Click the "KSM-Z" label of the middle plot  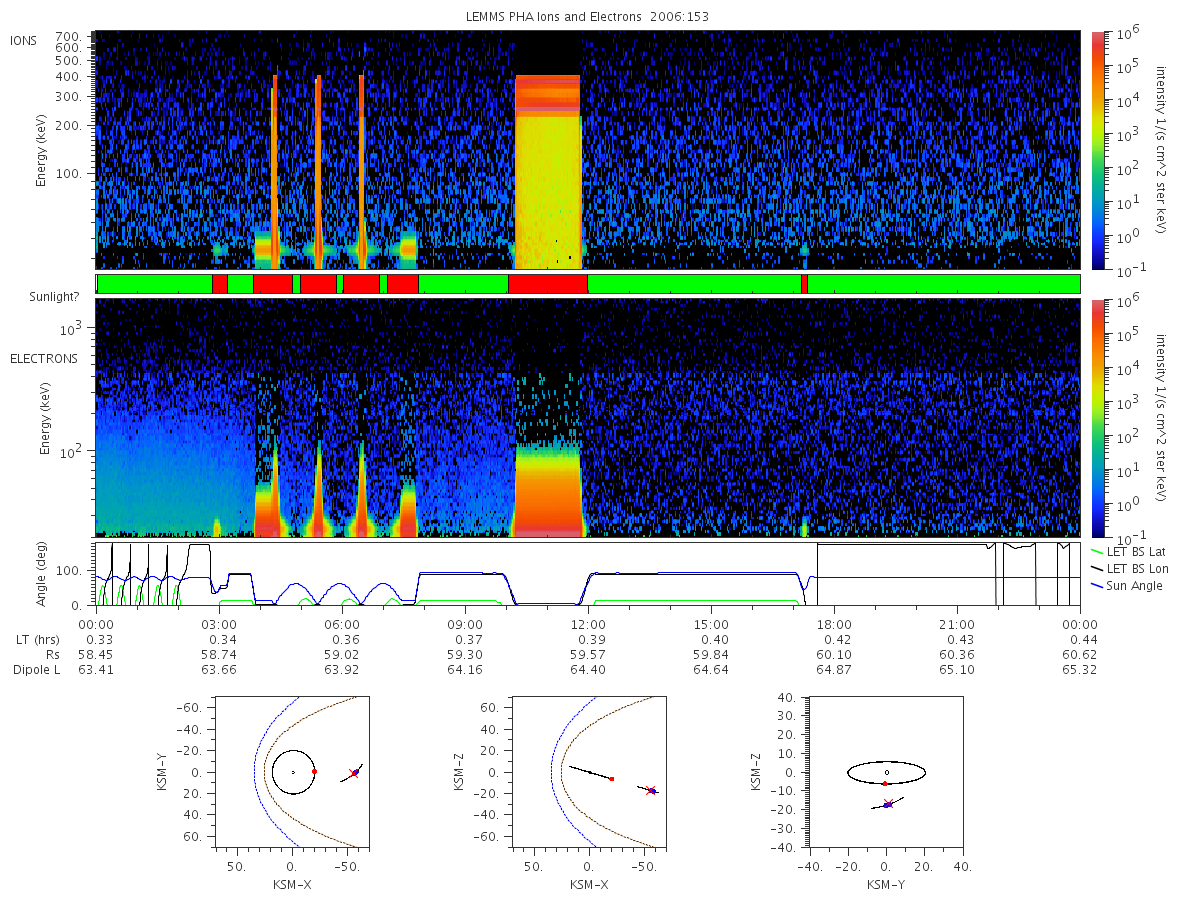[x=460, y=772]
